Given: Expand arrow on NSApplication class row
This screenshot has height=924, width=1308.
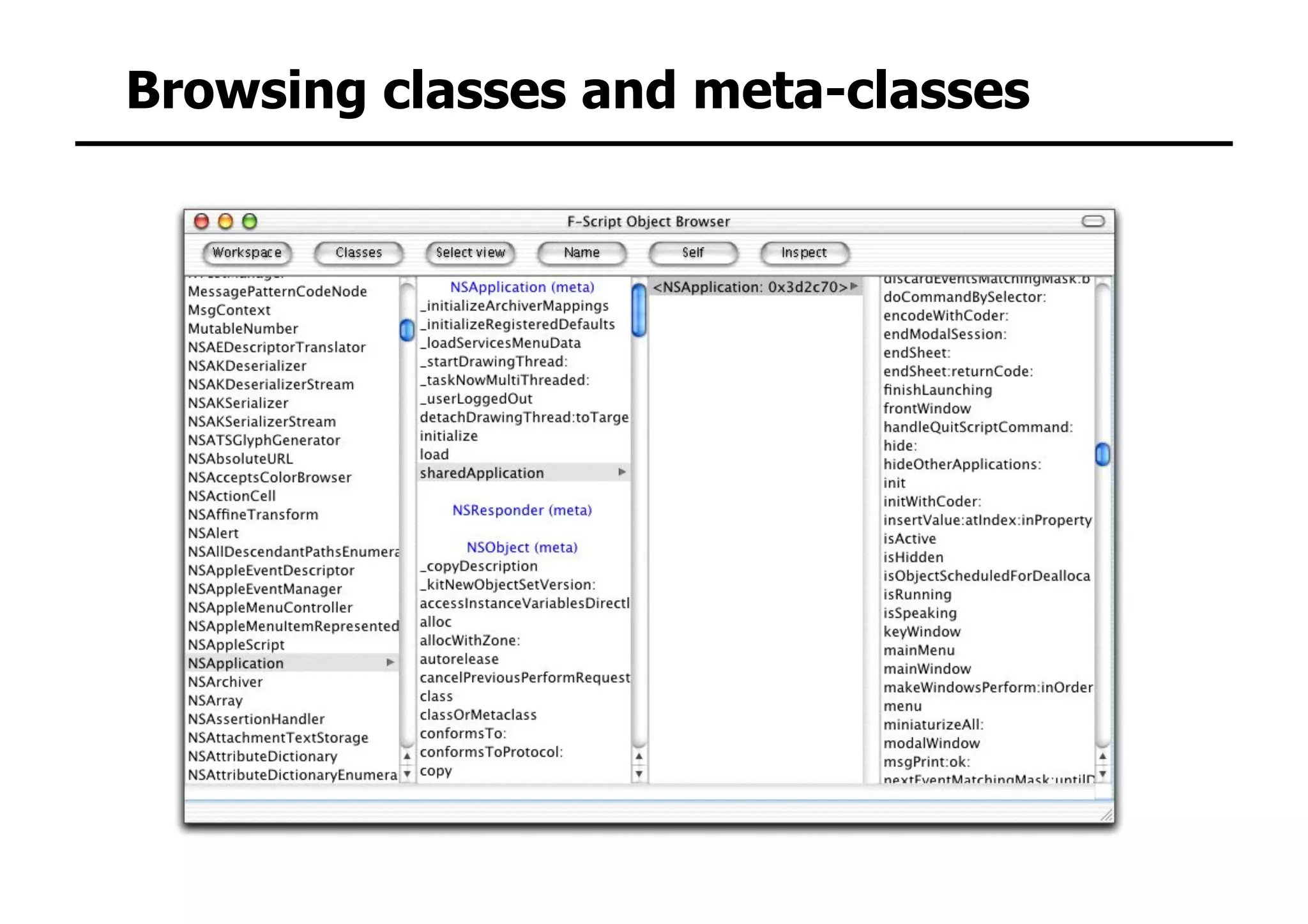Looking at the screenshot, I should (x=390, y=663).
